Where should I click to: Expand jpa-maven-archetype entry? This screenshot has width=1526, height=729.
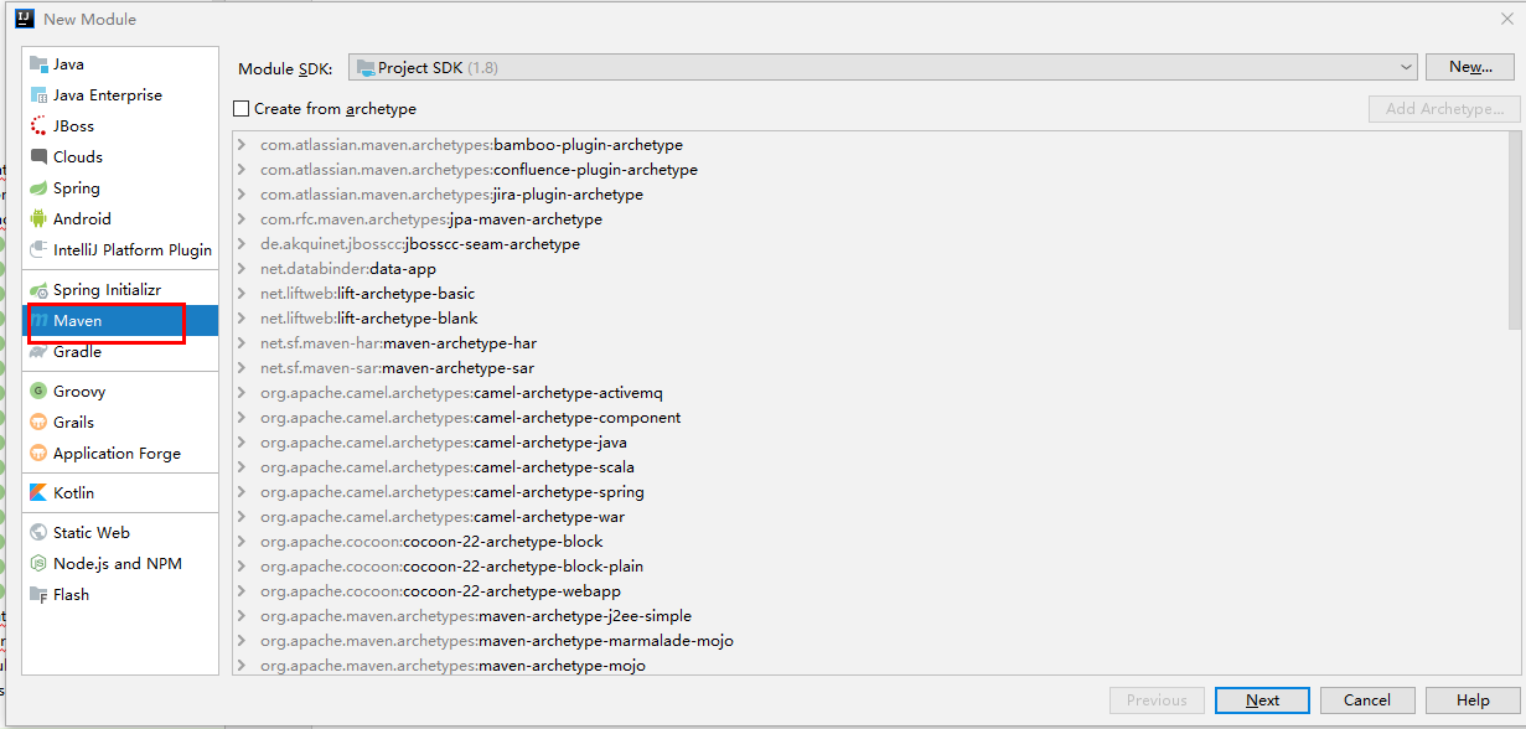click(242, 219)
